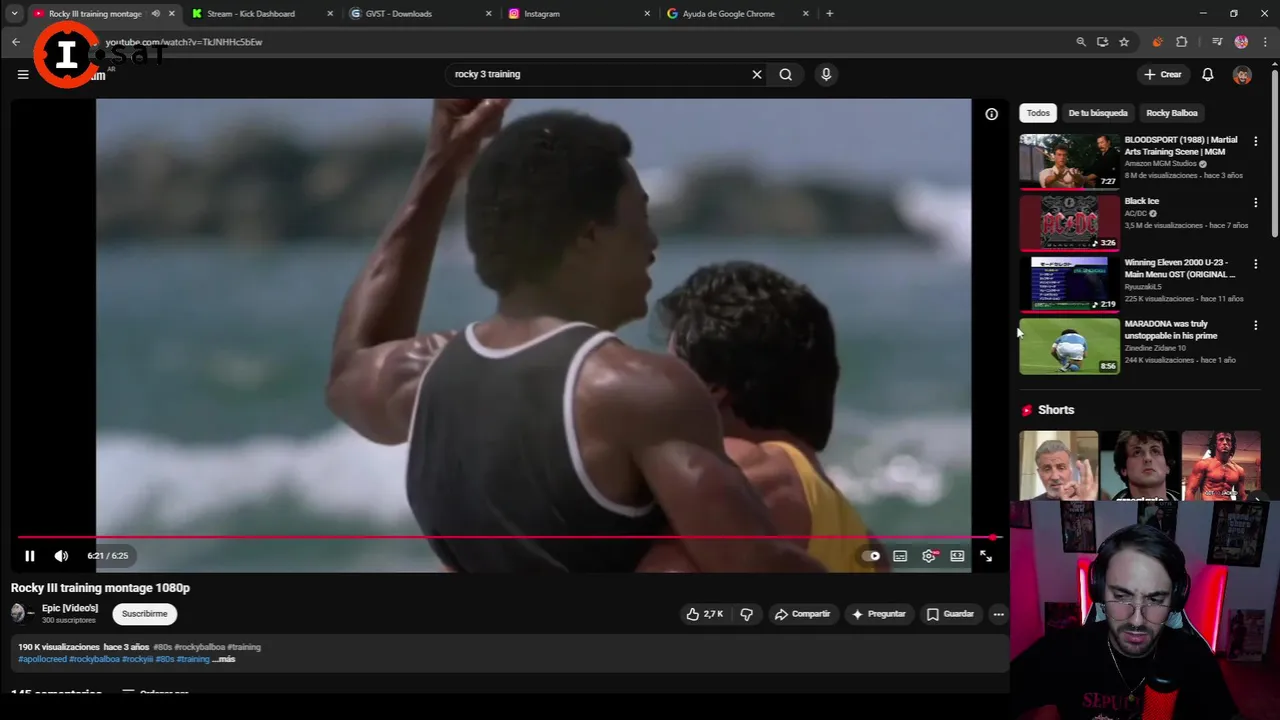Click the browser back arrow
Image resolution: width=1280 pixels, height=720 pixels.
point(16,42)
